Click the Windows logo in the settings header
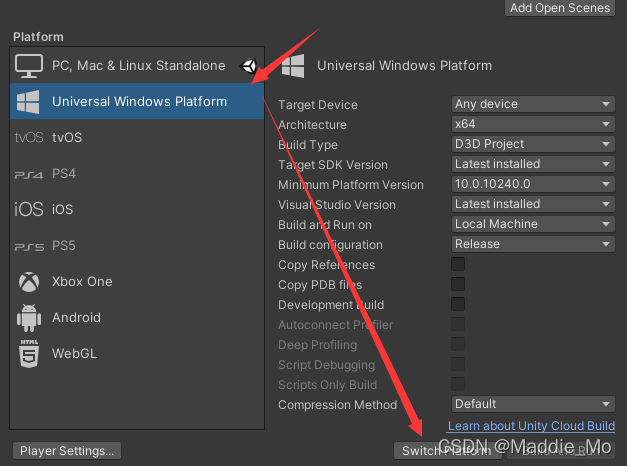 point(293,66)
